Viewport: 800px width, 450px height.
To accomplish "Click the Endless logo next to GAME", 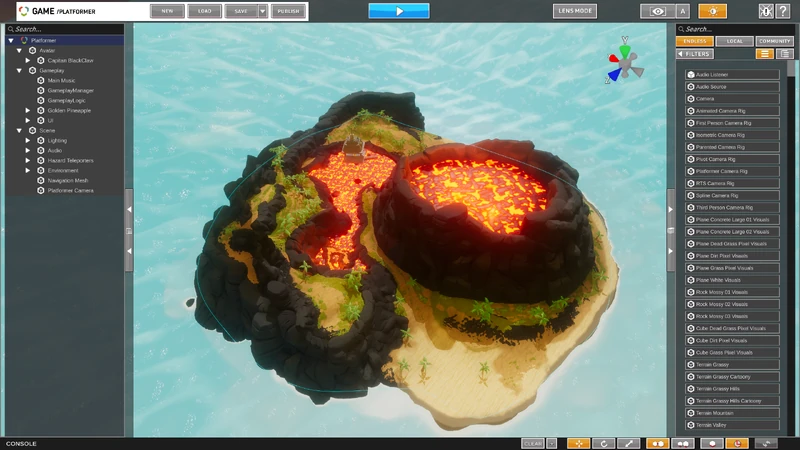I will pos(23,11).
